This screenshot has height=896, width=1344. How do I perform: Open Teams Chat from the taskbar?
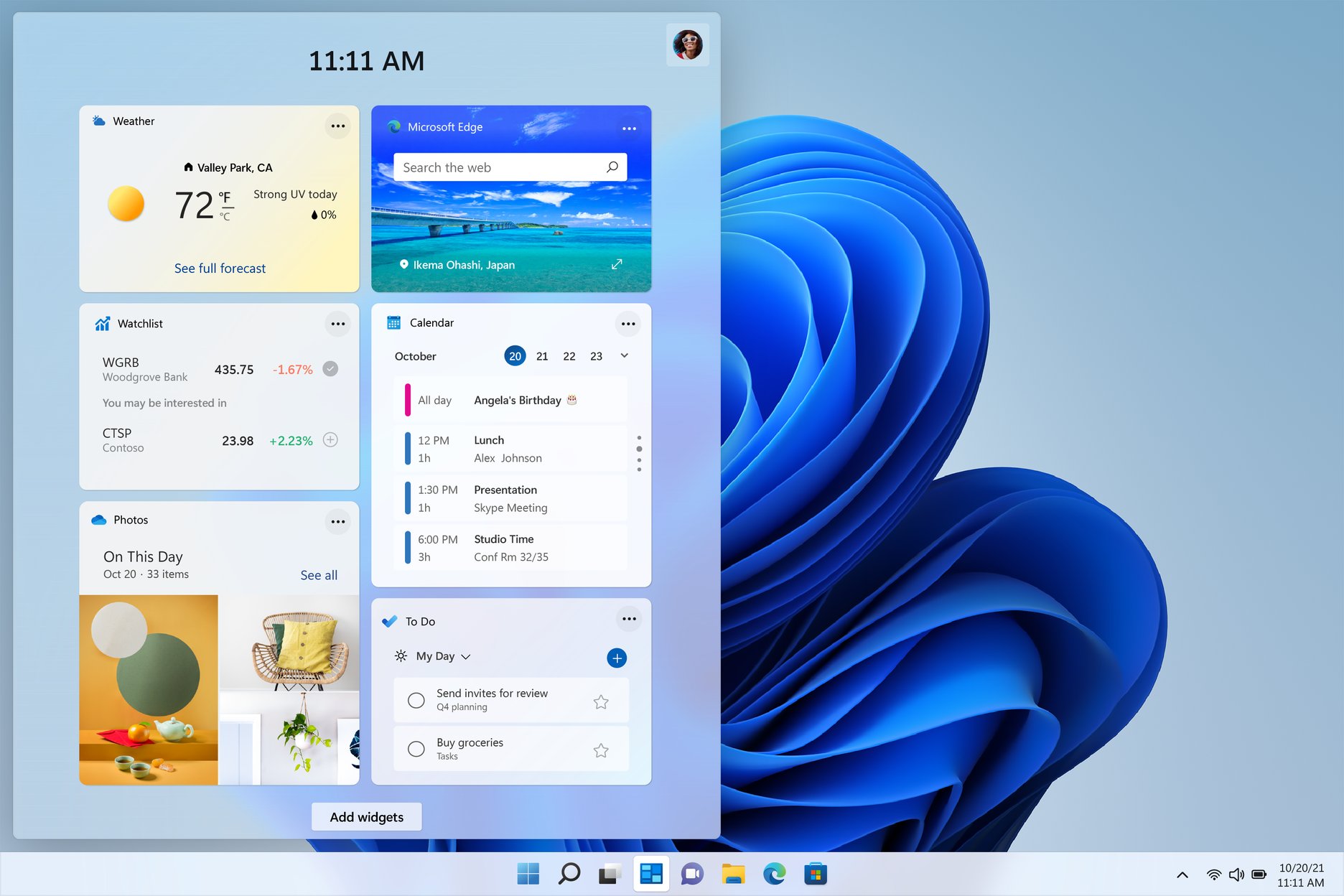(x=691, y=874)
